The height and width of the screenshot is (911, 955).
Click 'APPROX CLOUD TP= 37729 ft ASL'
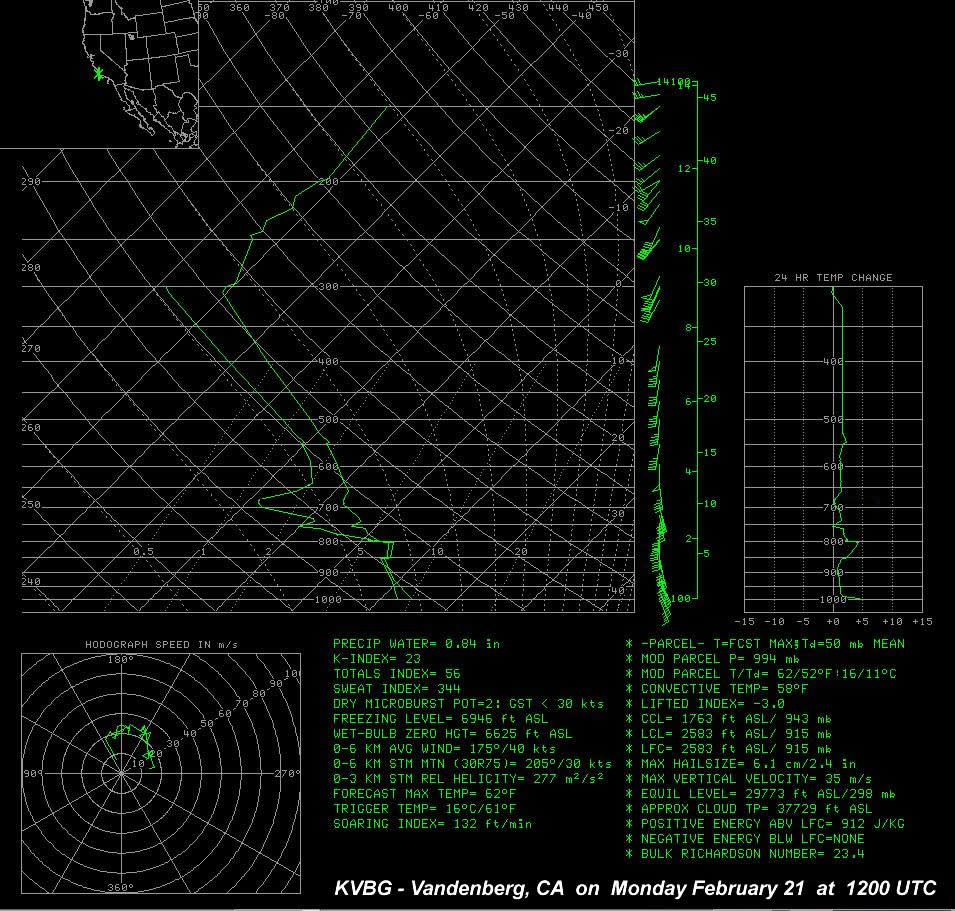(x=749, y=809)
